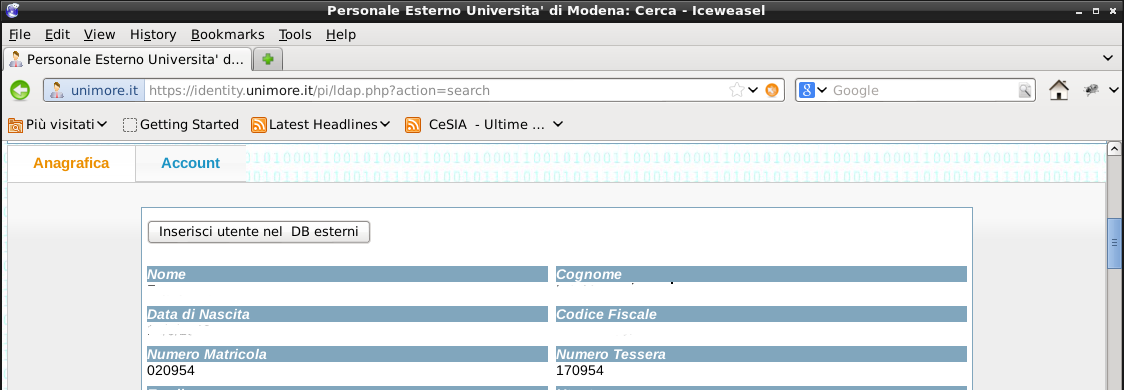Select the Personale Esterno Universita' tab
The image size is (1124, 390).
128,59
